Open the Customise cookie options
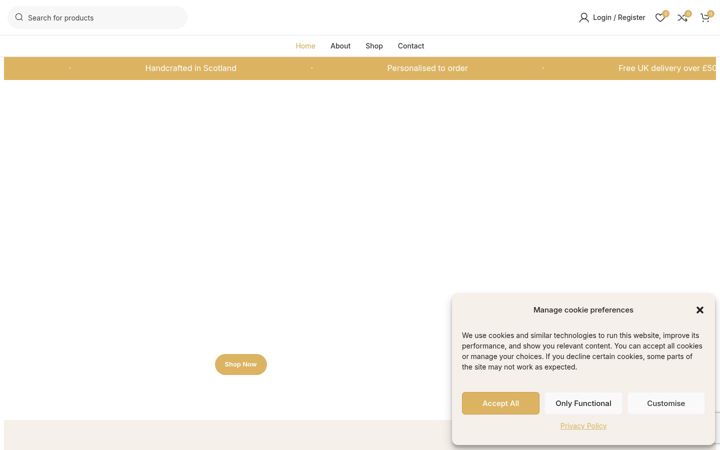The image size is (720, 450). tap(666, 403)
